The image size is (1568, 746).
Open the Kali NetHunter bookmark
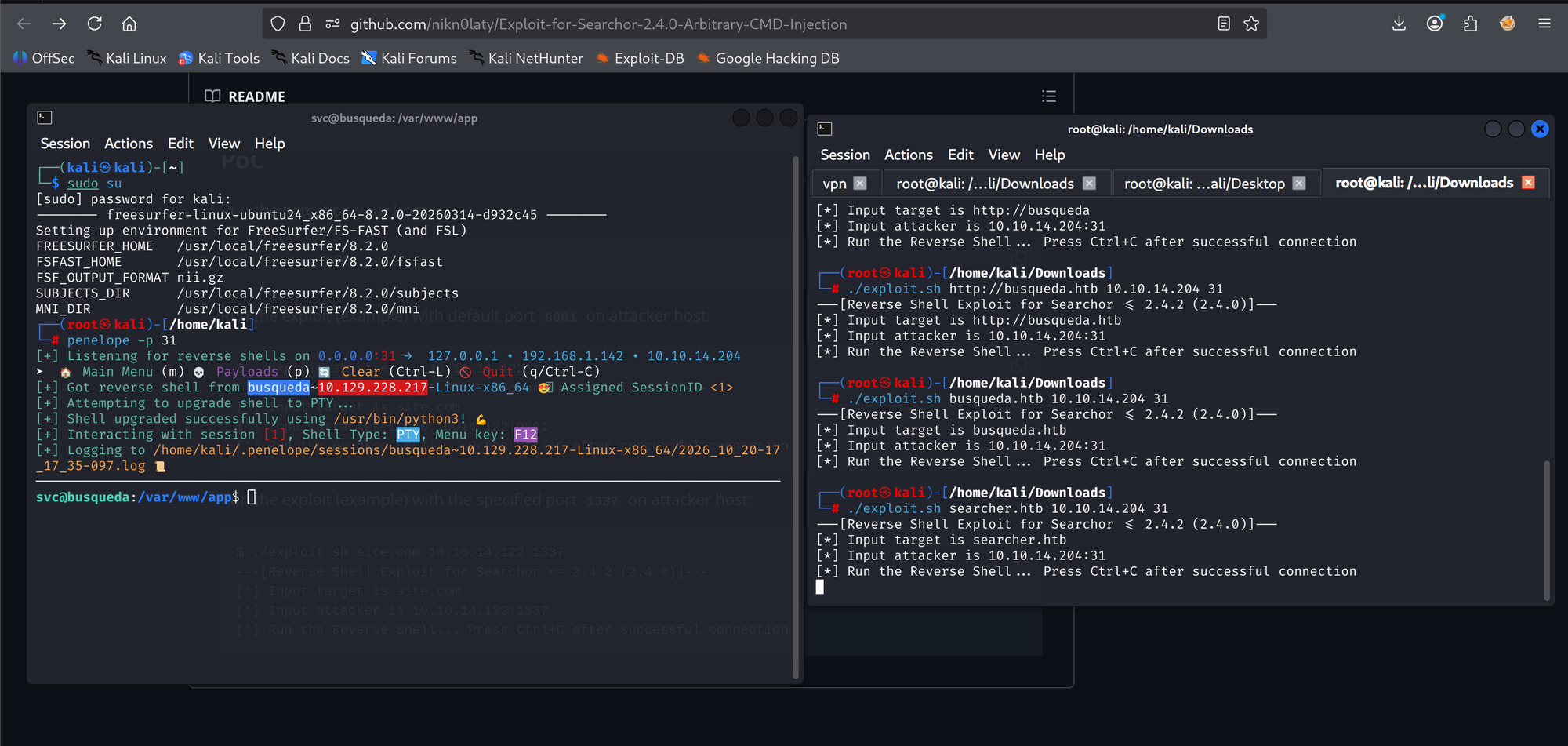click(526, 58)
